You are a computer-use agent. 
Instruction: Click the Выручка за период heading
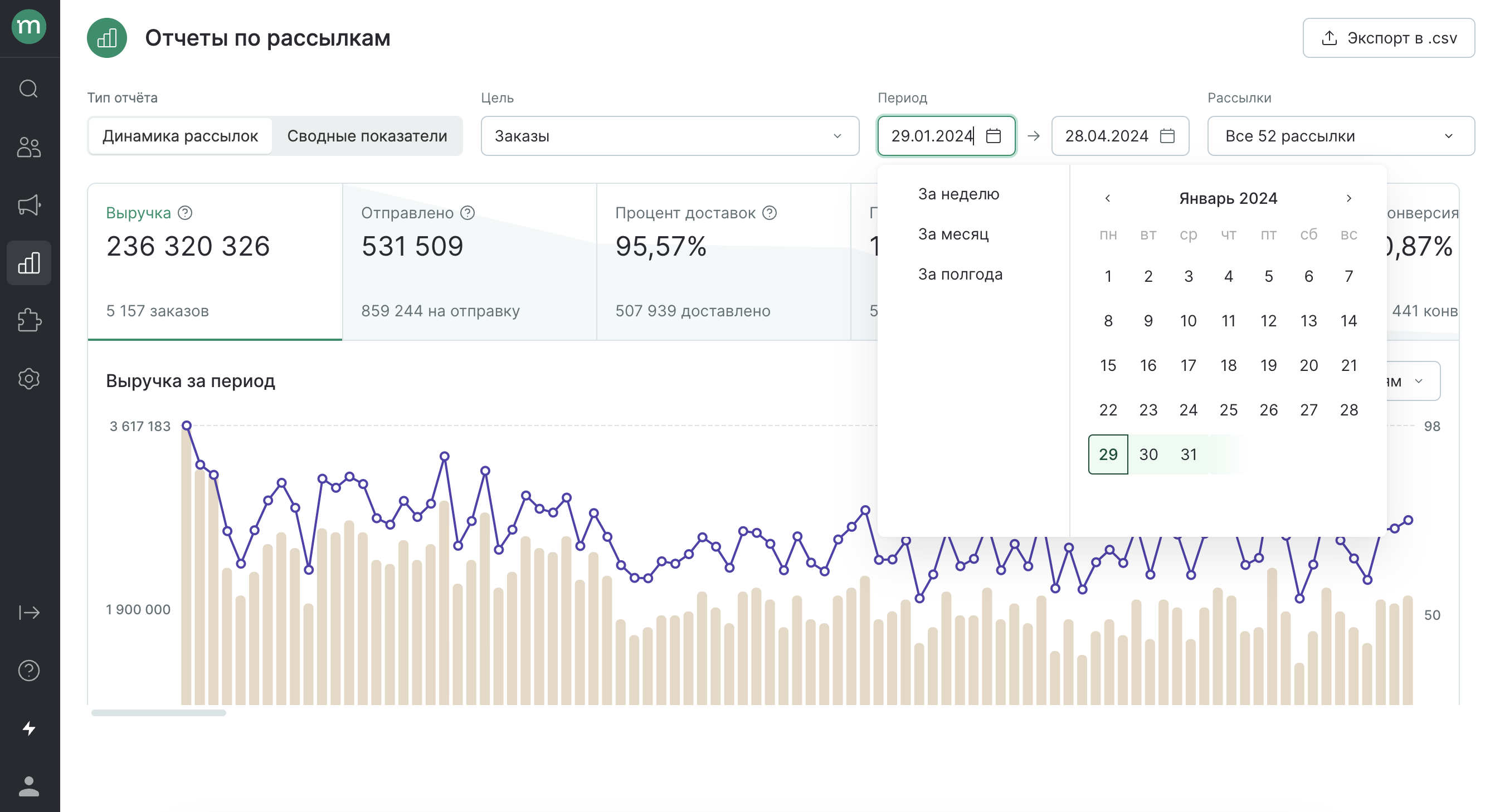191,381
